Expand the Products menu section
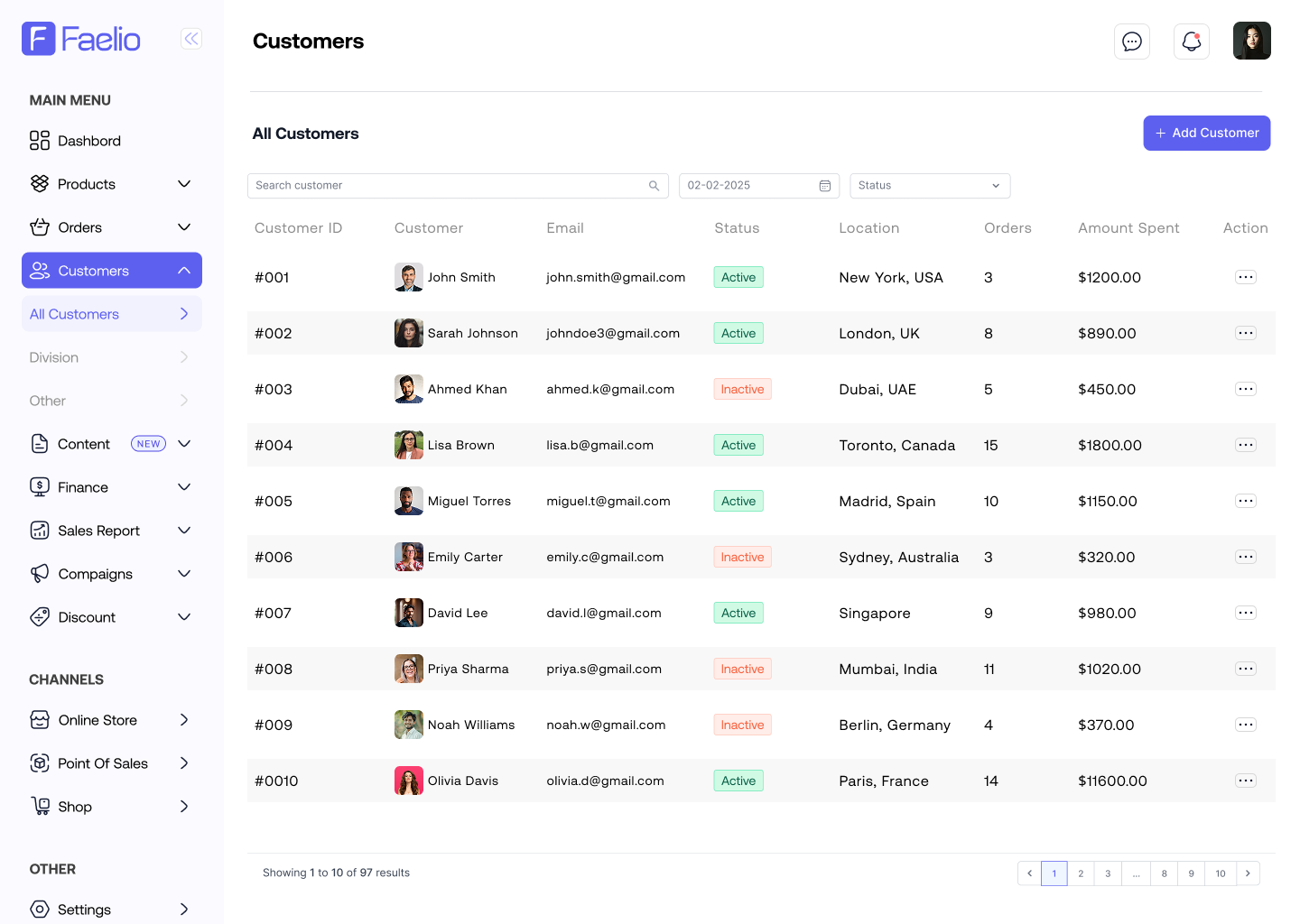 point(184,184)
